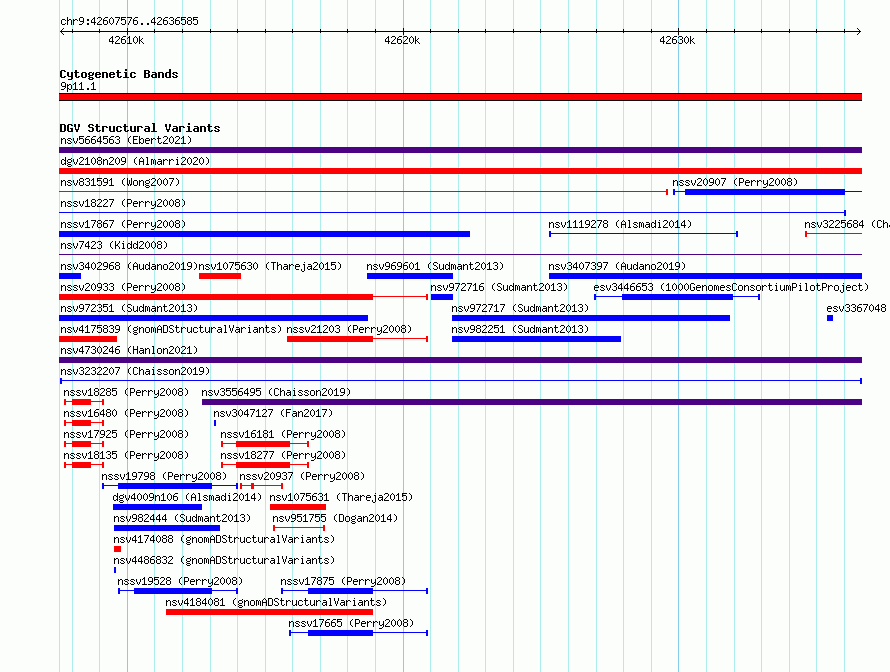Screen dimensions: 890x672
Task: Click the nsv969601 (Sudmant2013) label
Action: (435, 266)
